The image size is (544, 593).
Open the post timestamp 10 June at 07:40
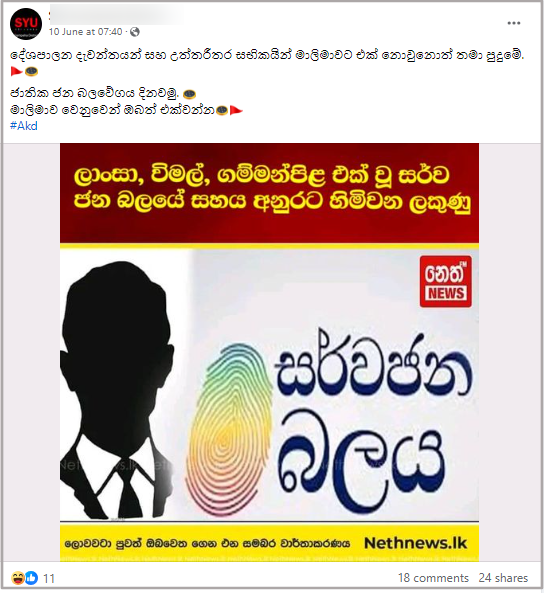[x=85, y=32]
